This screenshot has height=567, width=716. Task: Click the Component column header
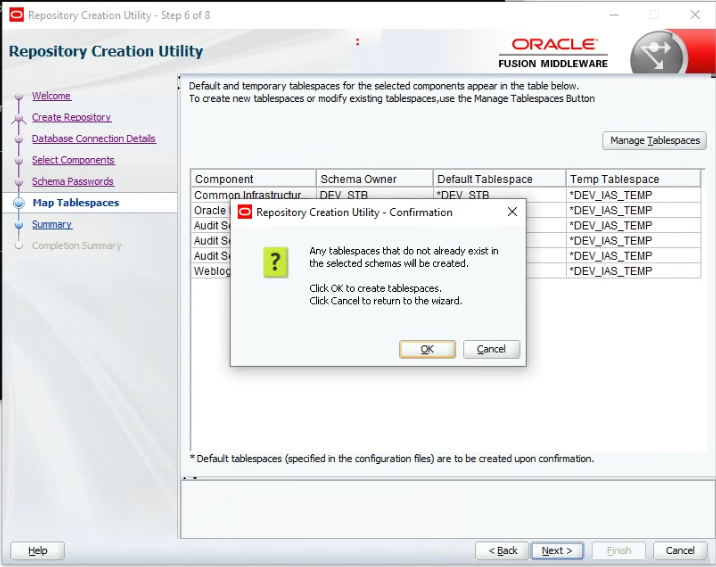point(253,179)
